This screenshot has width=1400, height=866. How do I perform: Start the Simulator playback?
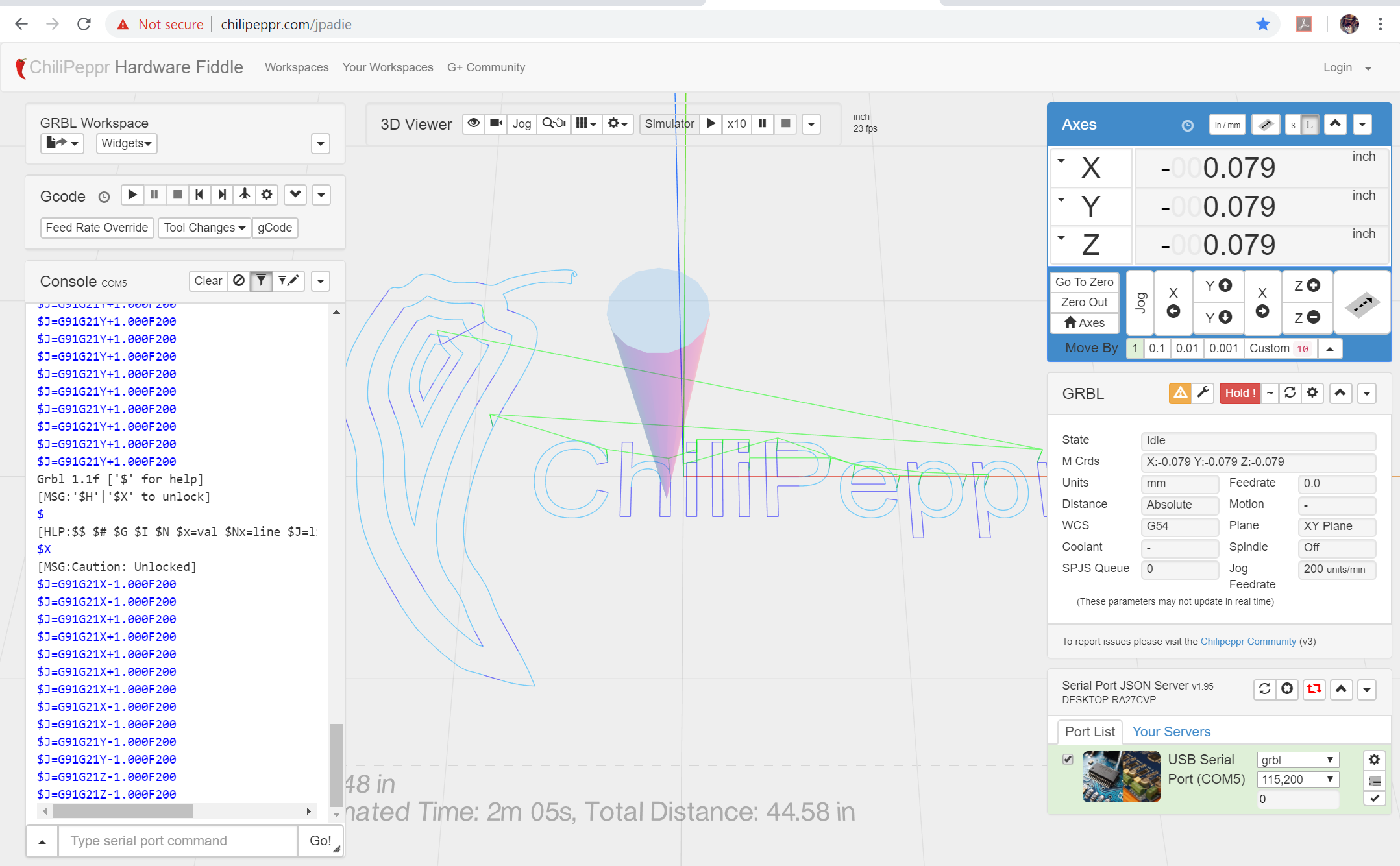(711, 123)
